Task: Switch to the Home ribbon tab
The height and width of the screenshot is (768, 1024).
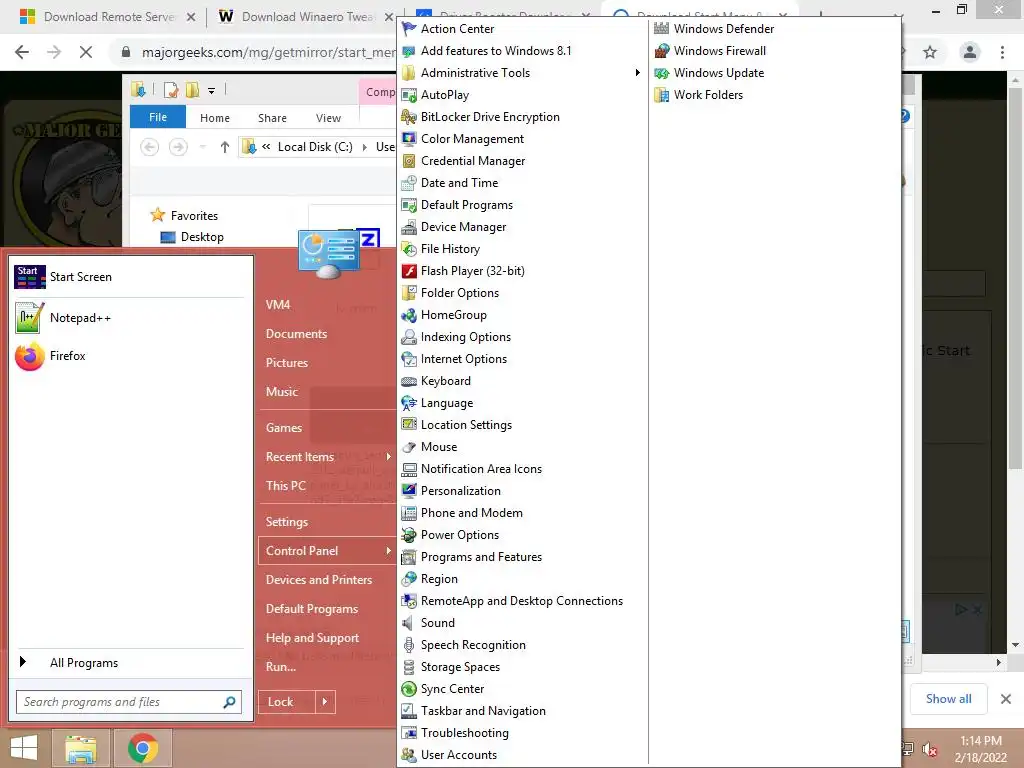Action: [x=215, y=118]
